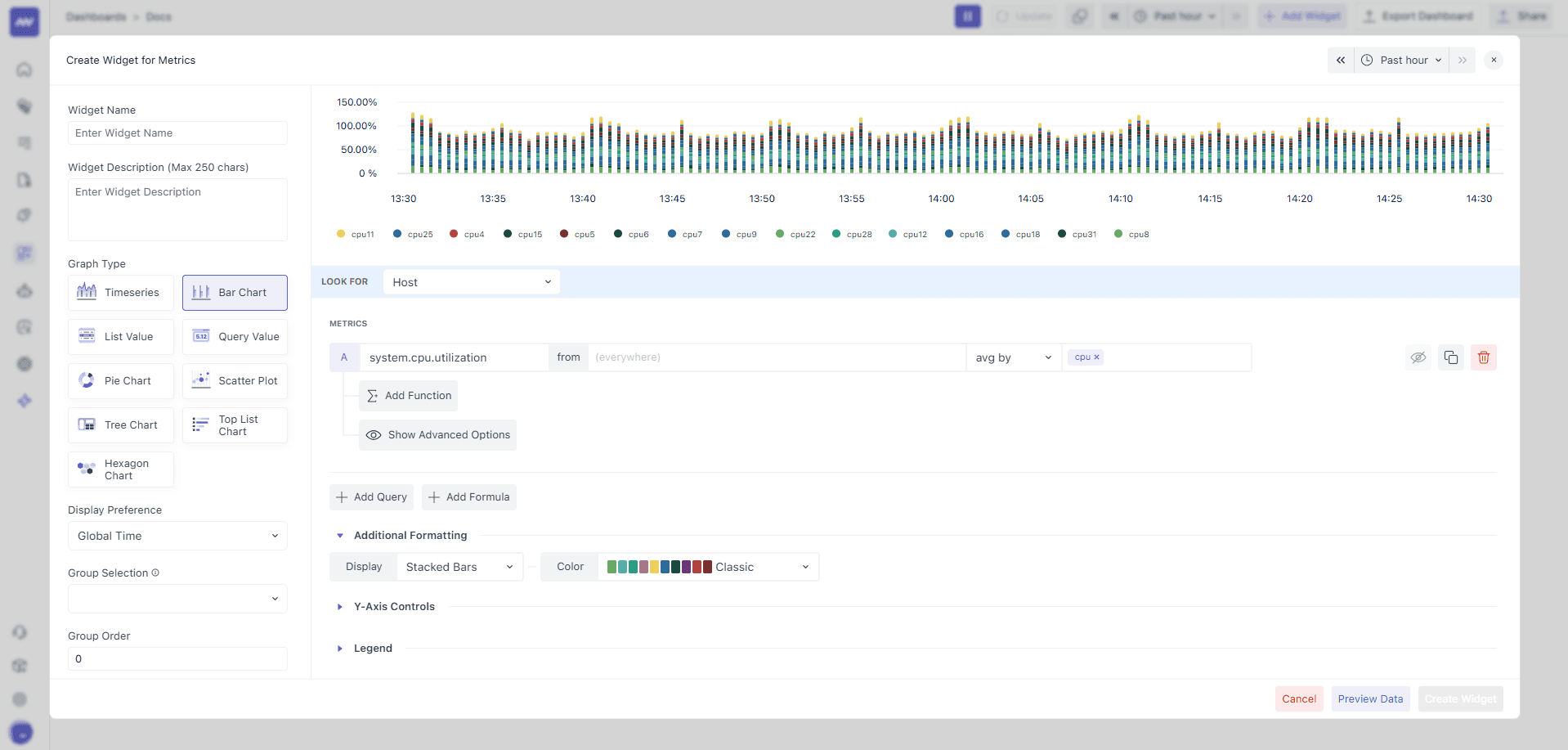Click the Widget Name input field

point(177,132)
